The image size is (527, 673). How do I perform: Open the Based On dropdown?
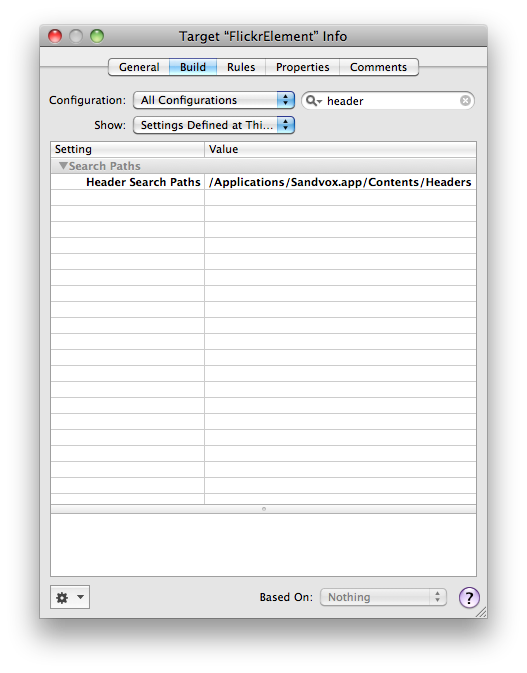pyautogui.click(x=383, y=597)
